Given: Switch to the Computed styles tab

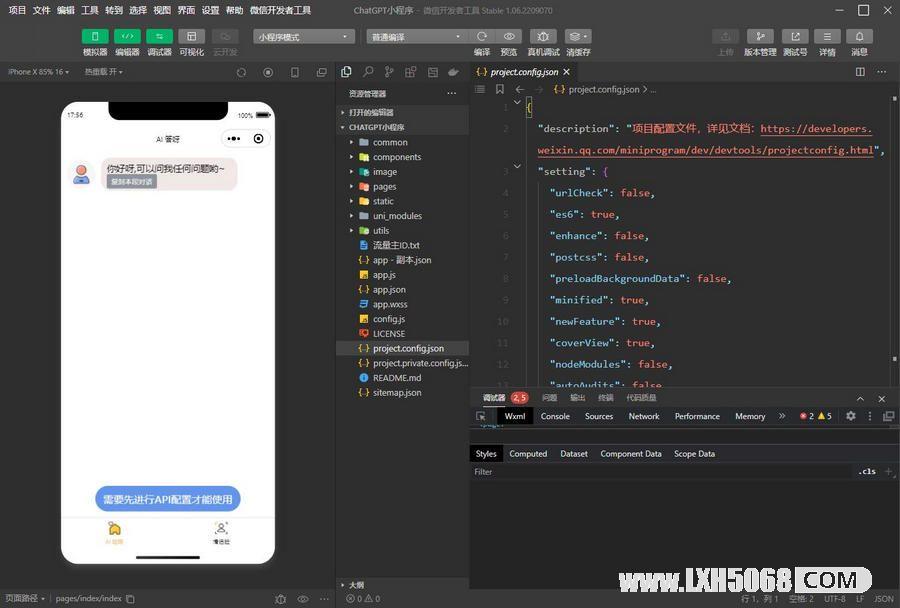Looking at the screenshot, I should click(528, 454).
